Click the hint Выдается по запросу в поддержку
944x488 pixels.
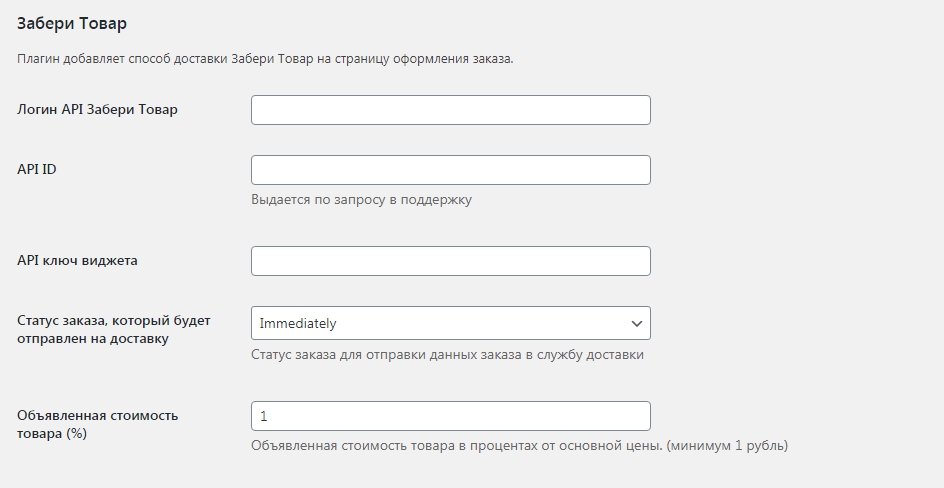click(x=361, y=200)
